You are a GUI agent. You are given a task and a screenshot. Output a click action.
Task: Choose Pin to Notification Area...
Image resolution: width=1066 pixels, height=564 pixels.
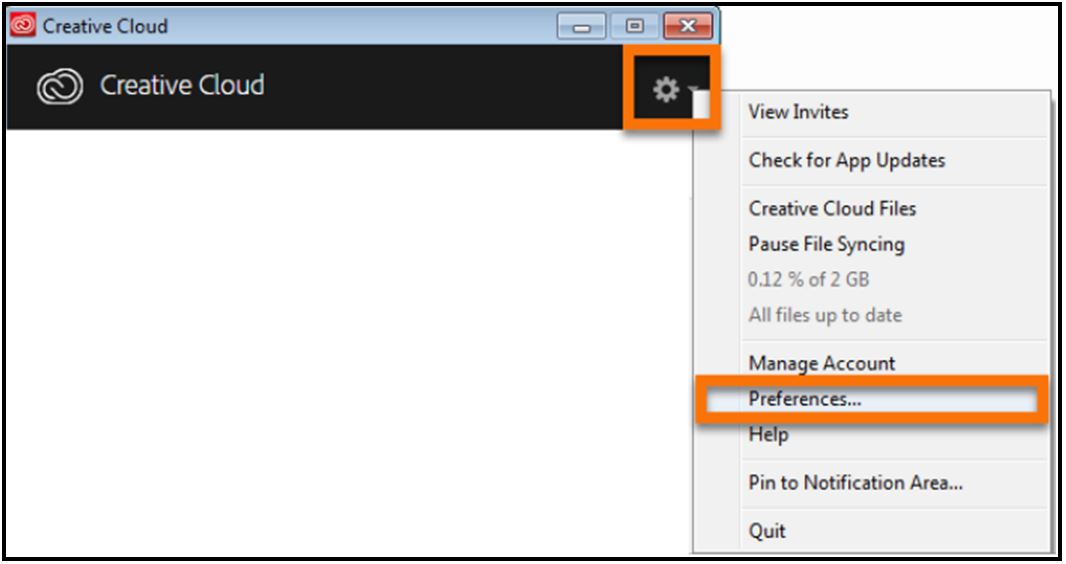855,482
